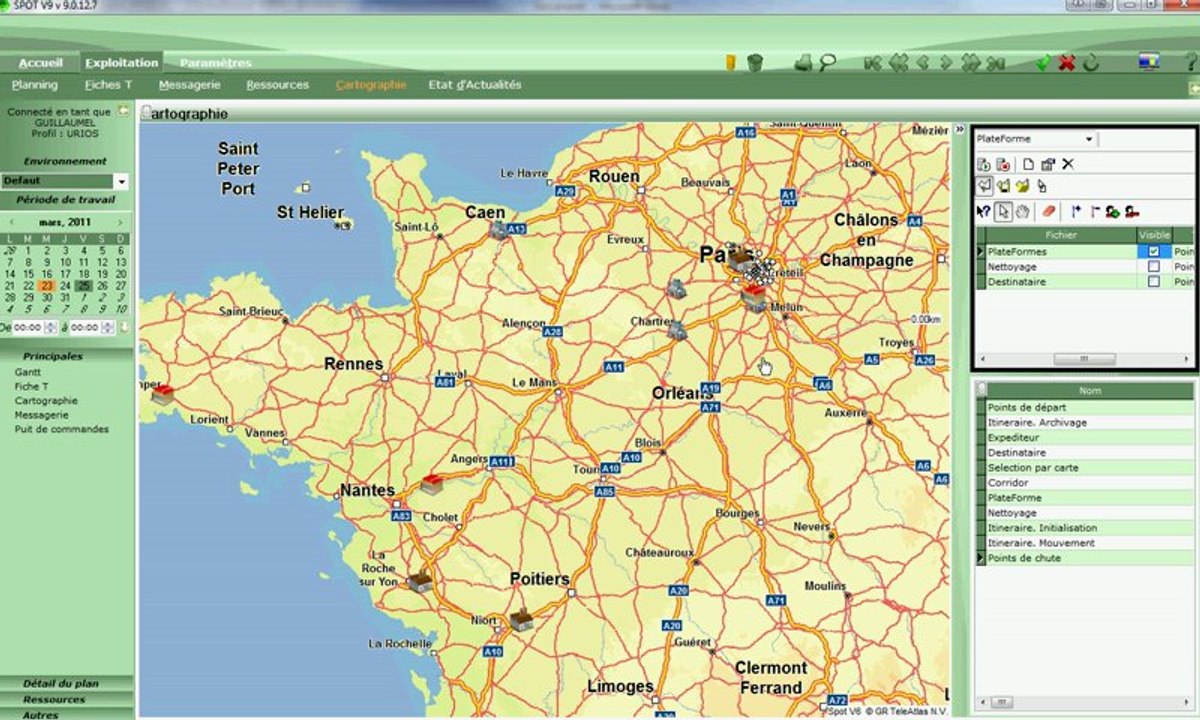Image resolution: width=1200 pixels, height=720 pixels.
Task: Click the double-left rewind arrow icon
Action: pos(898,62)
